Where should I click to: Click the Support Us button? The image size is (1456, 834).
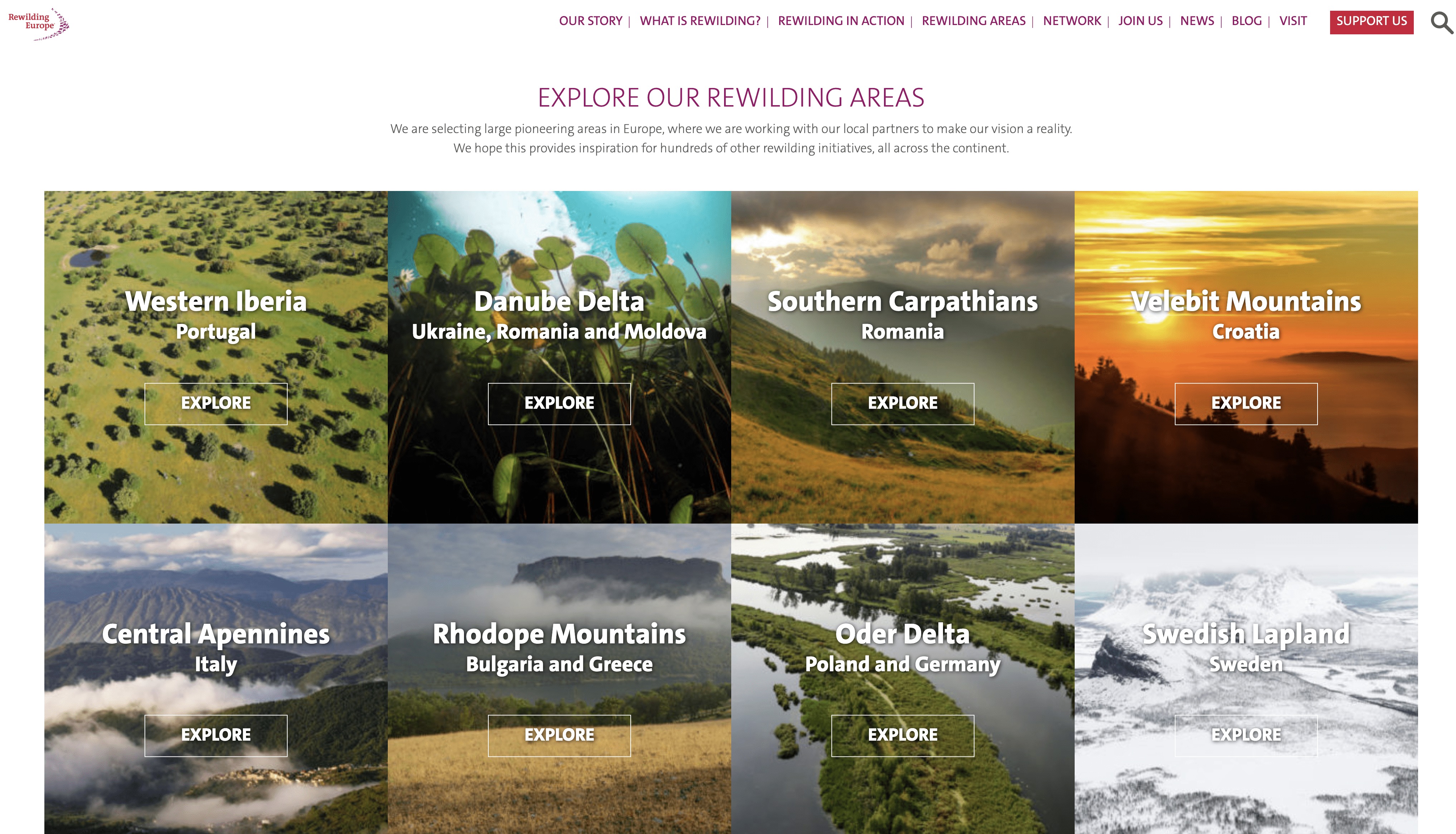1371,22
